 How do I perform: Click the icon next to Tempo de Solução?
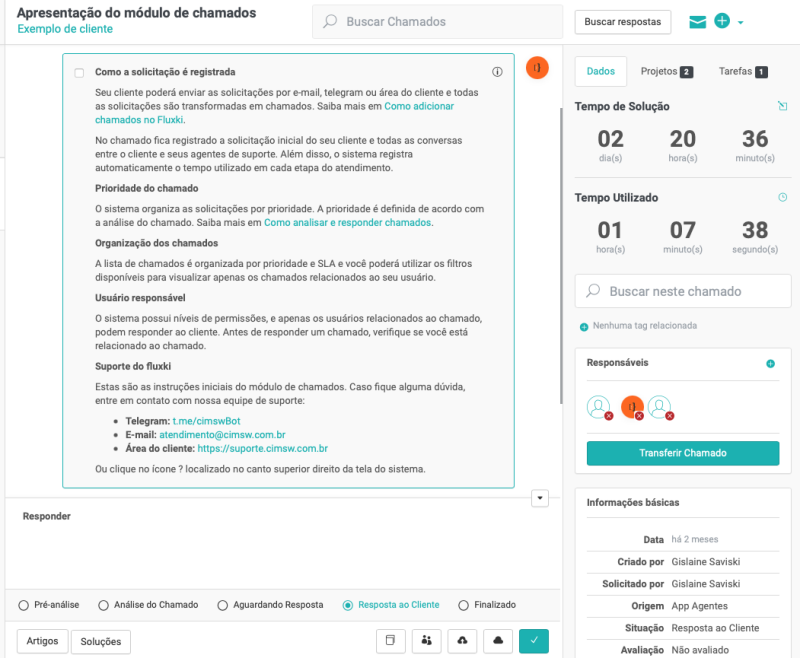[782, 106]
